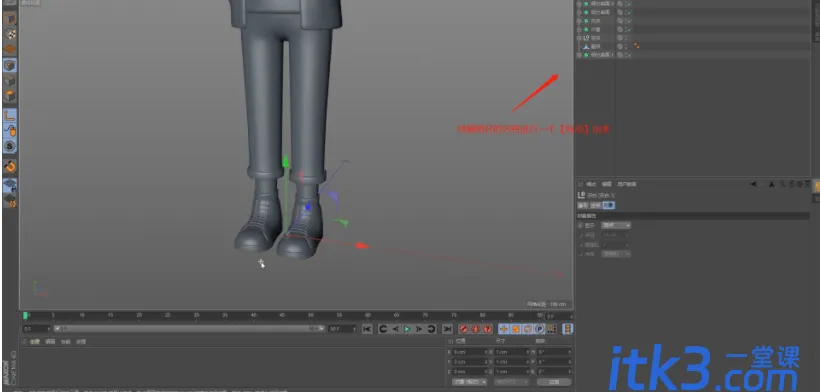Click Attribute Manager up arrow icon

[x=771, y=184]
